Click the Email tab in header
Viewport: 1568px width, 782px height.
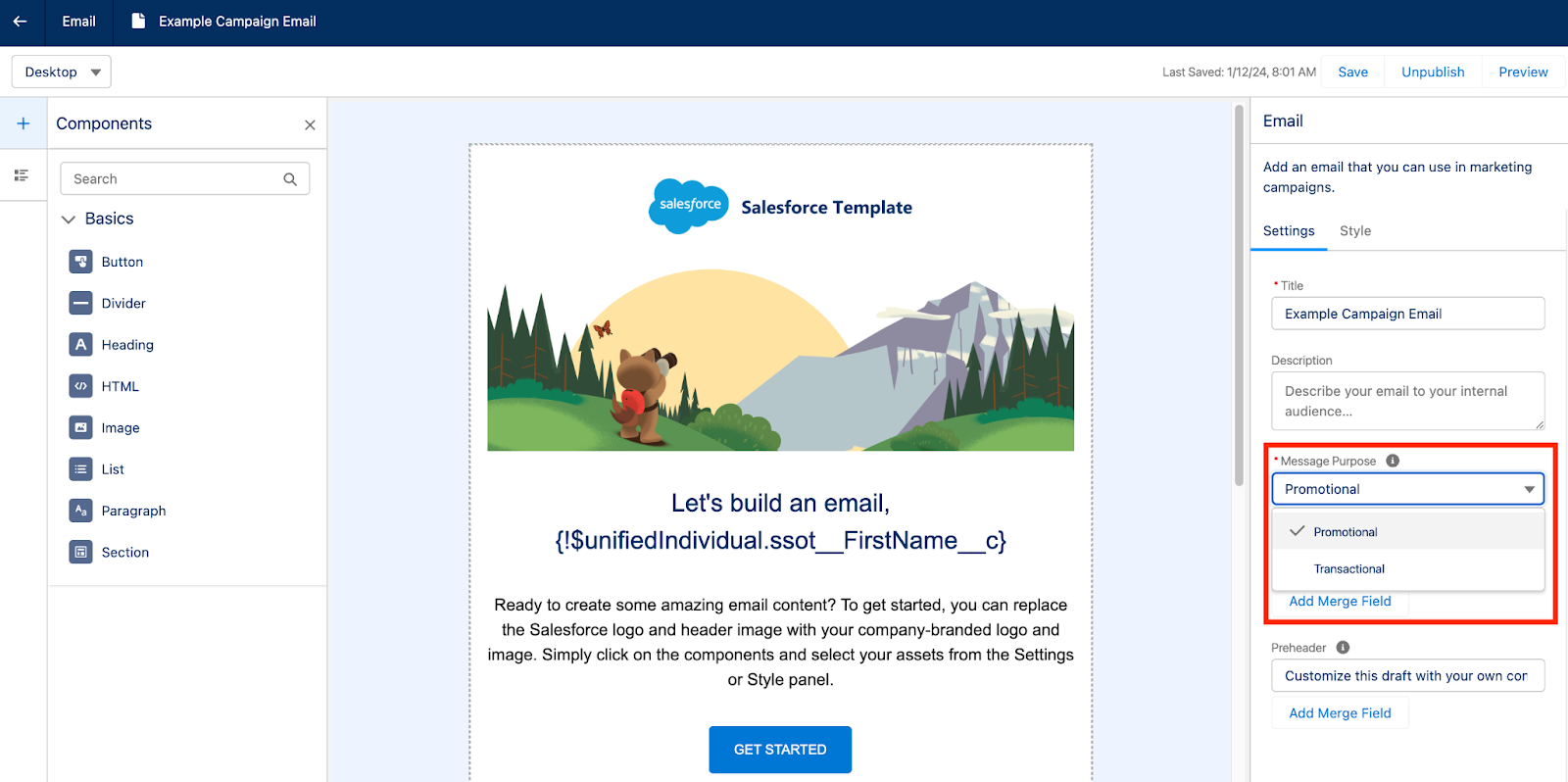tap(78, 21)
